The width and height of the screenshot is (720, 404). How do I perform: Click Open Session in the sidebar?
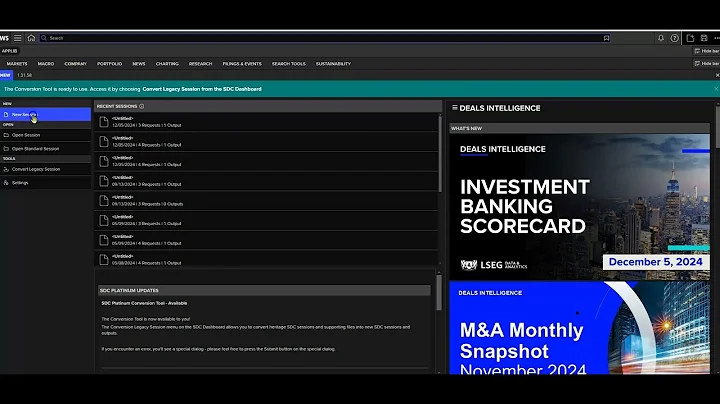[x=45, y=135]
